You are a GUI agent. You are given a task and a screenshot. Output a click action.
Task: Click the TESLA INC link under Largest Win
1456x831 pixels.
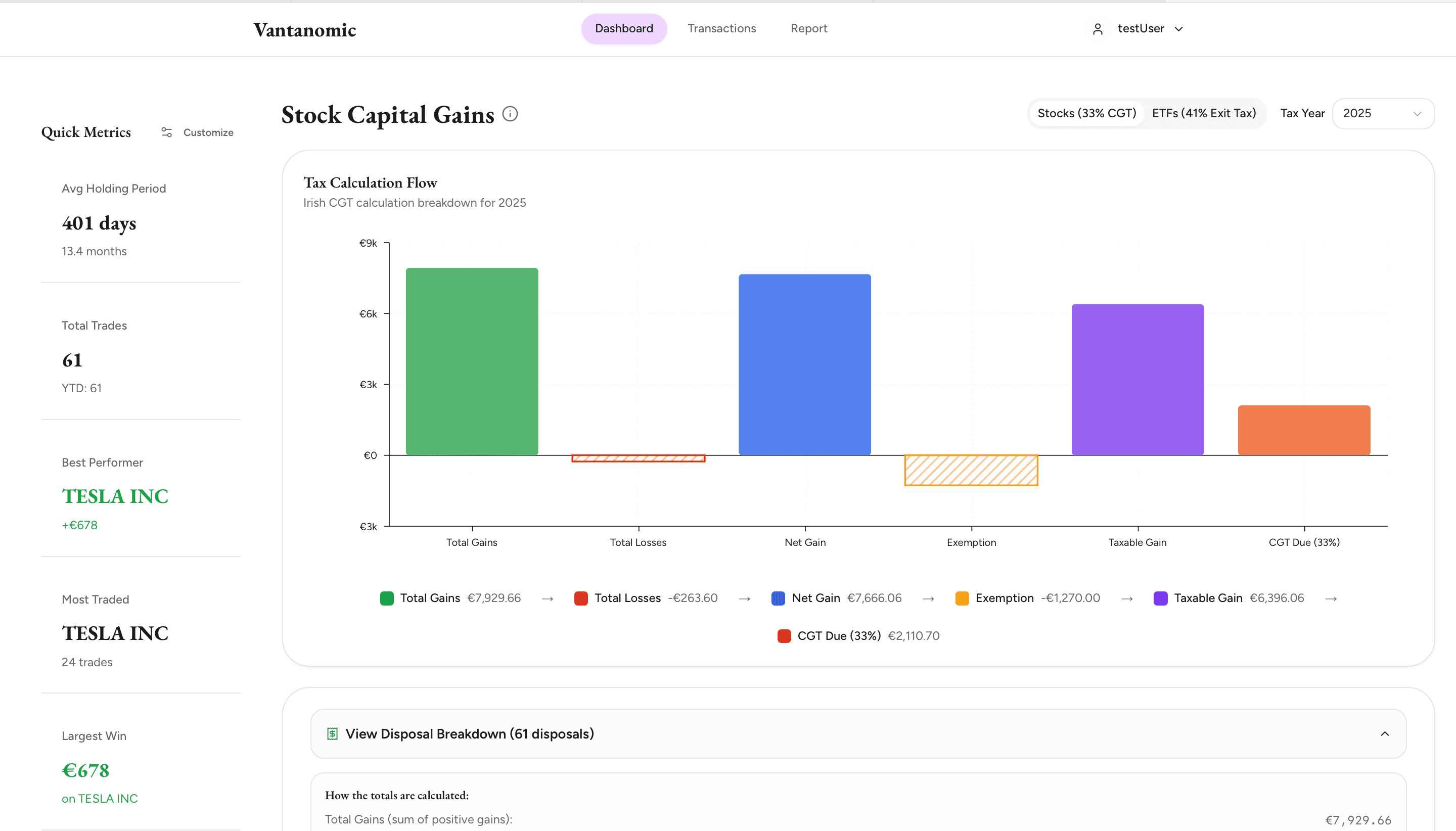(108, 798)
